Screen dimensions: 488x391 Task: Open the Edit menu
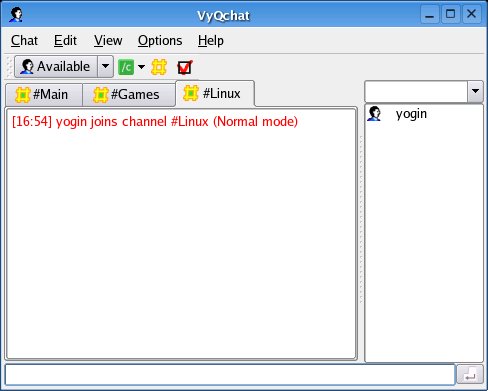[x=65, y=41]
